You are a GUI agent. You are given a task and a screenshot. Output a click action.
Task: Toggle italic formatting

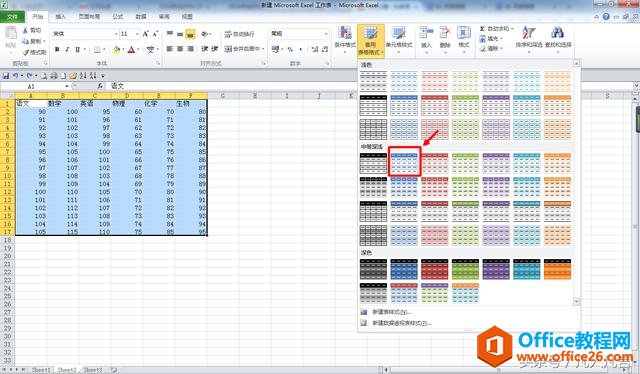[67, 49]
